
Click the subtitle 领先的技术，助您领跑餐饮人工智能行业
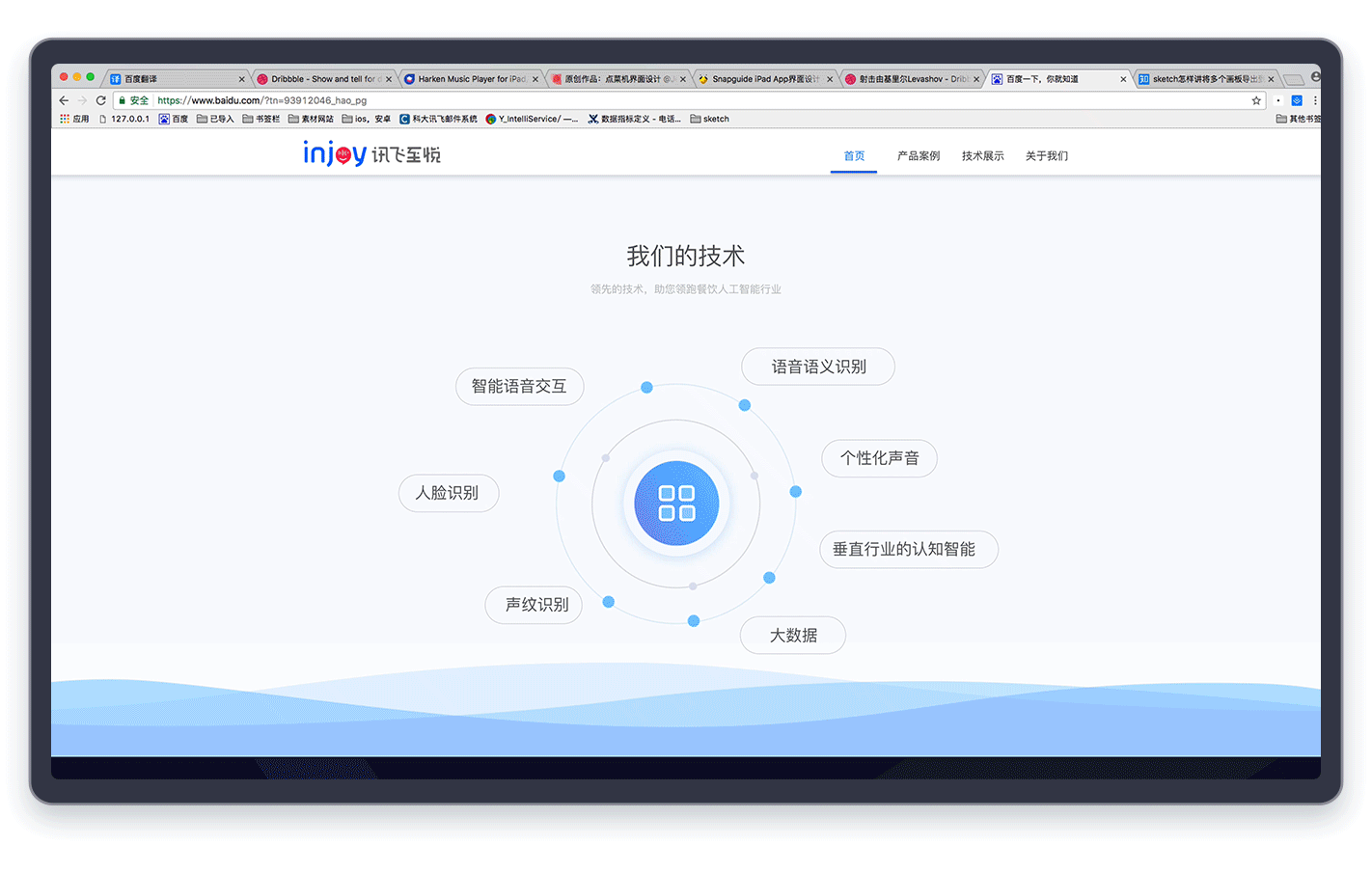(x=686, y=288)
